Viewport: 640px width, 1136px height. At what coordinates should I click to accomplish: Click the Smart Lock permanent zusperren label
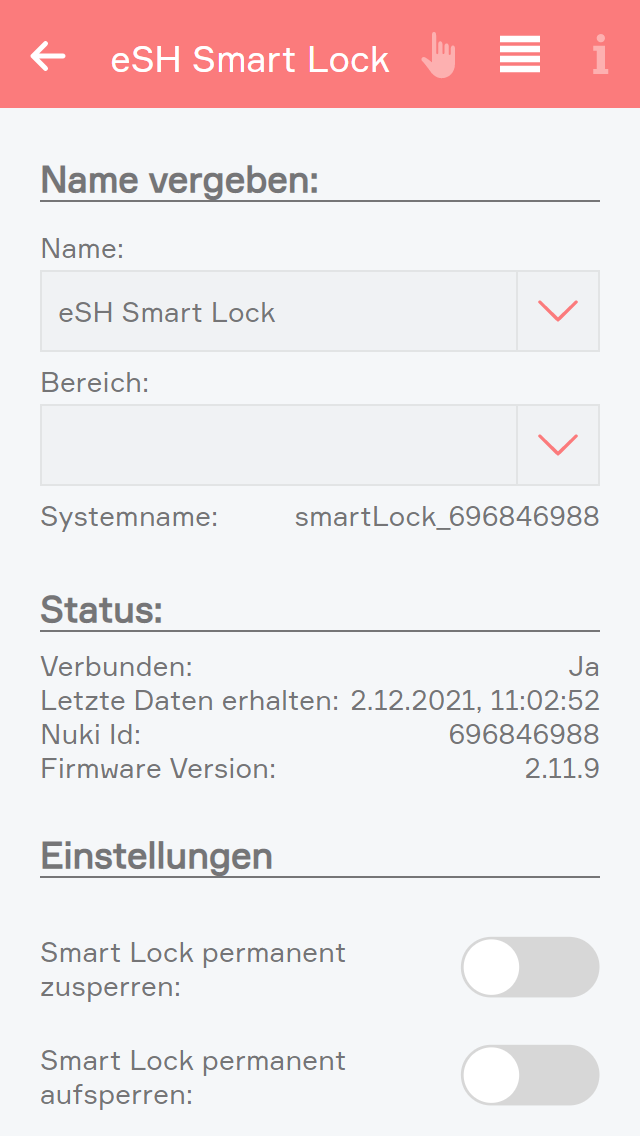tap(193, 970)
